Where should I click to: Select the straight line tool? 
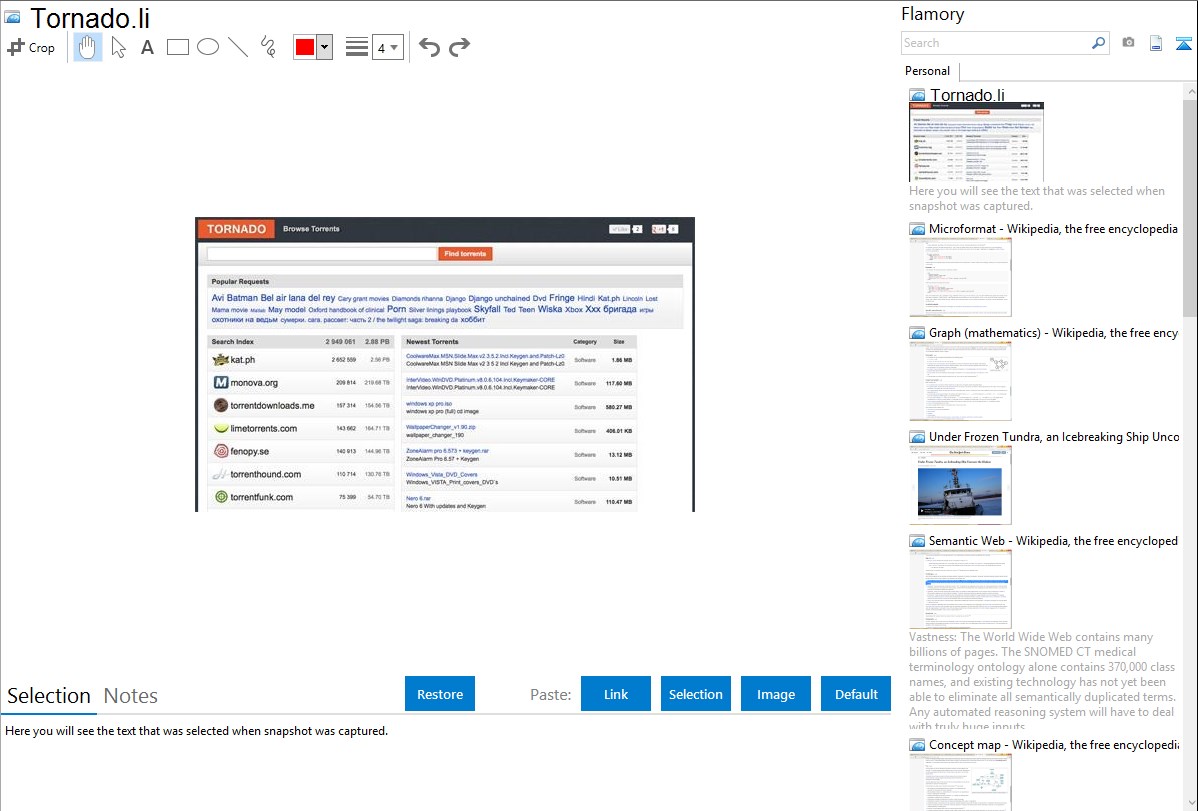point(238,47)
